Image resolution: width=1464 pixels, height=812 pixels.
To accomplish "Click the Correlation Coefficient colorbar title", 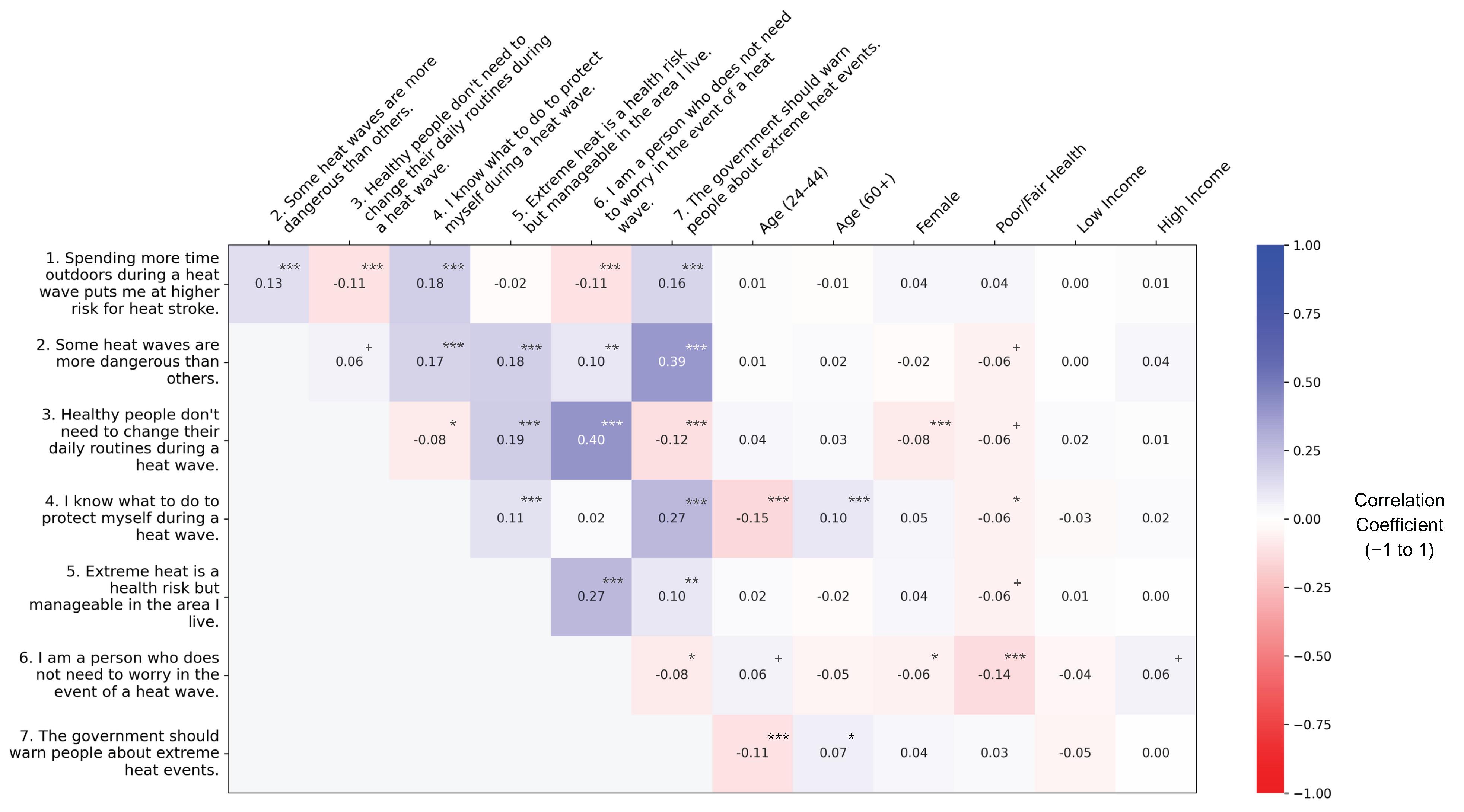I will tap(1398, 525).
